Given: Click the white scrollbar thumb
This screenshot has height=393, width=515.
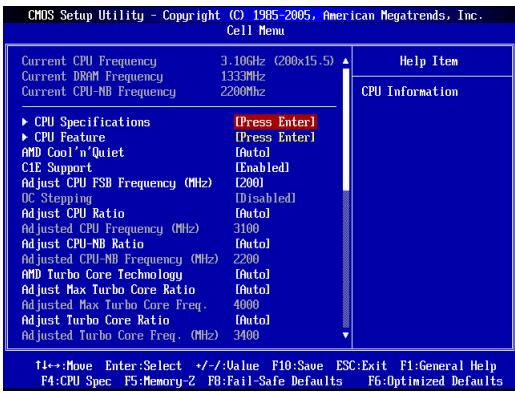Looking at the screenshot, I should [x=346, y=129].
